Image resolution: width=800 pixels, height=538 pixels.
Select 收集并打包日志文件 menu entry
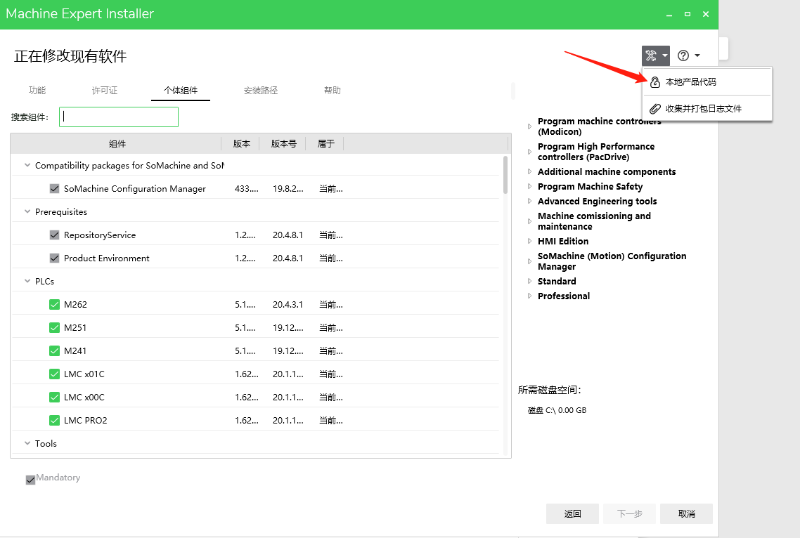[707, 109]
